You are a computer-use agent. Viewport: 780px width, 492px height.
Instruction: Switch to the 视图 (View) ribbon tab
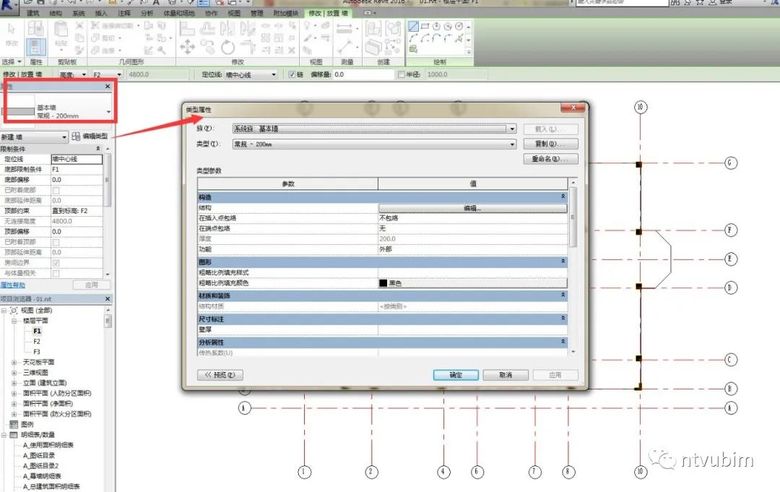tap(233, 14)
